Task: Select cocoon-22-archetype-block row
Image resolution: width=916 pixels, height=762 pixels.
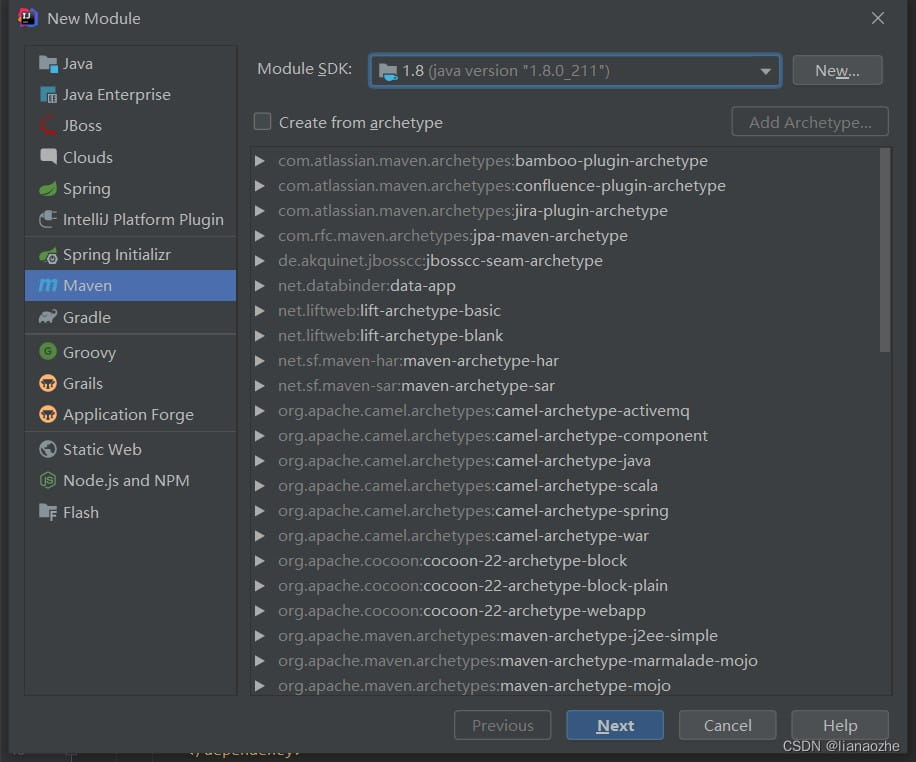Action: [565, 560]
